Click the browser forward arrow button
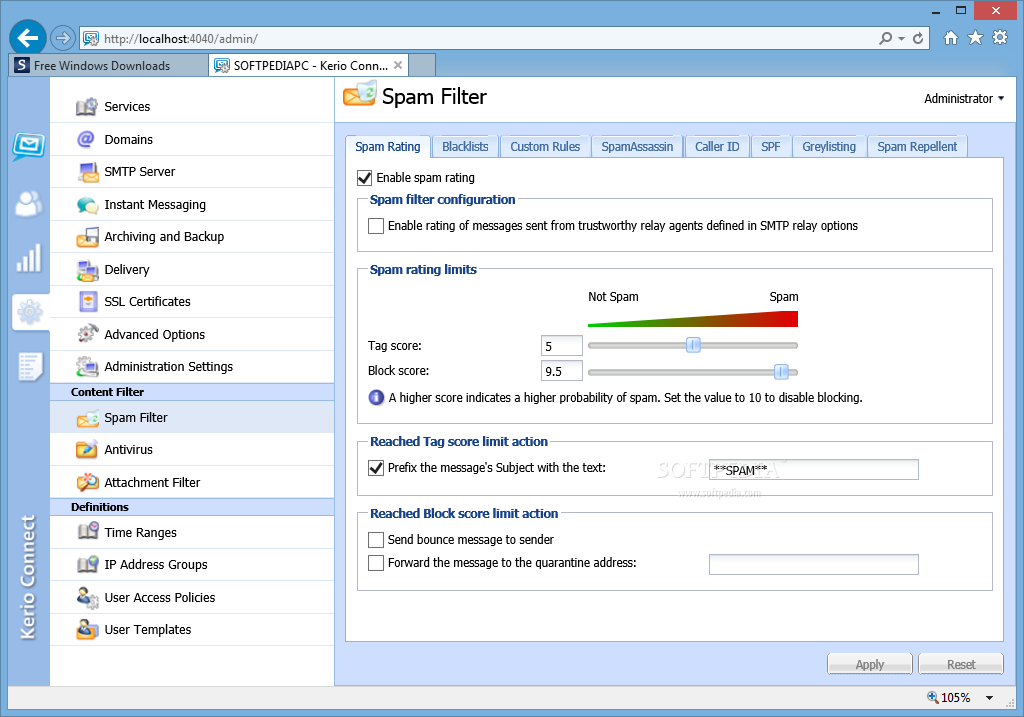The image size is (1024, 717). (63, 39)
